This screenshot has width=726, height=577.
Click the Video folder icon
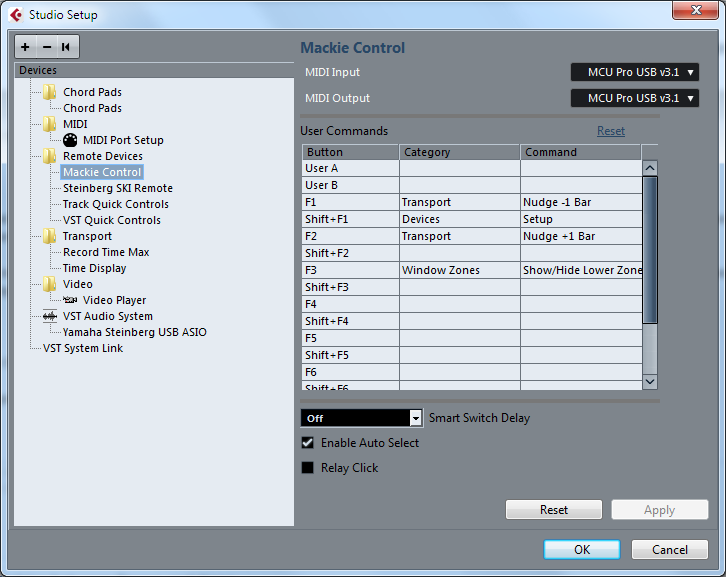50,284
